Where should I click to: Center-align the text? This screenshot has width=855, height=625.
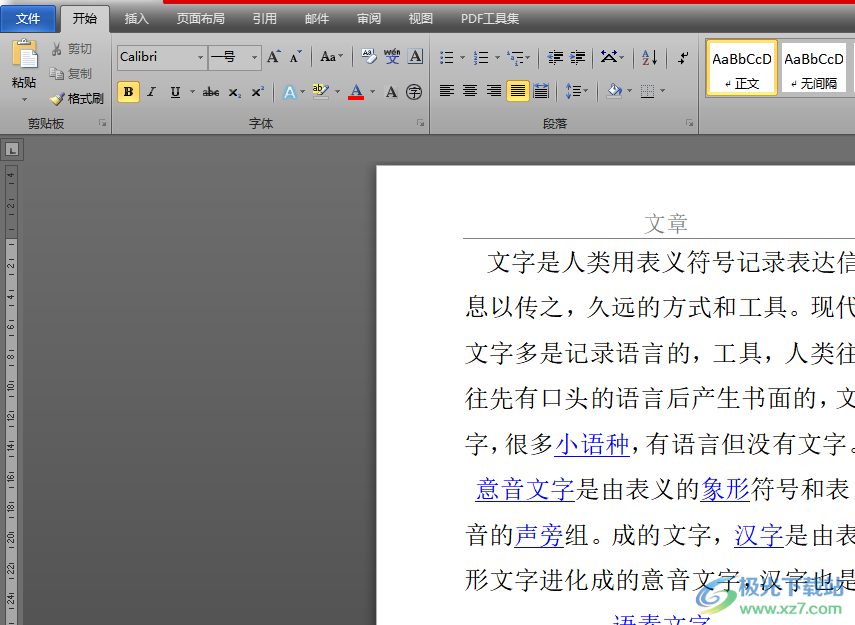click(x=470, y=91)
